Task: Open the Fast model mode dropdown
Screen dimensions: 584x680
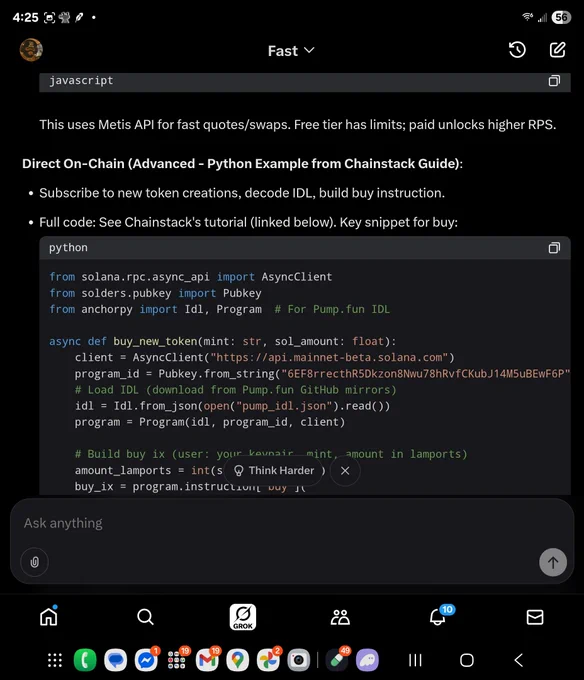Action: (x=291, y=51)
